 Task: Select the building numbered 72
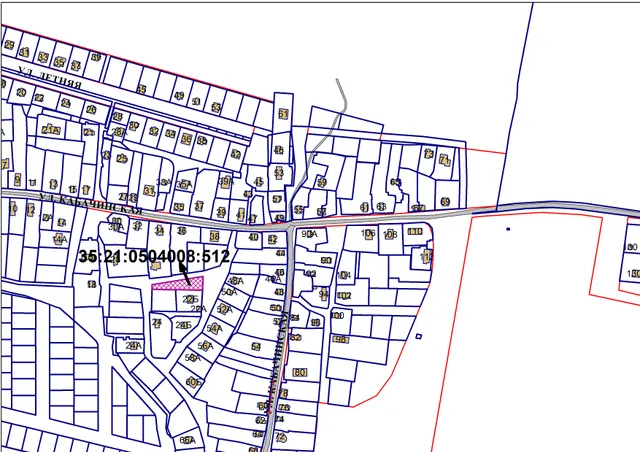coord(280,437)
